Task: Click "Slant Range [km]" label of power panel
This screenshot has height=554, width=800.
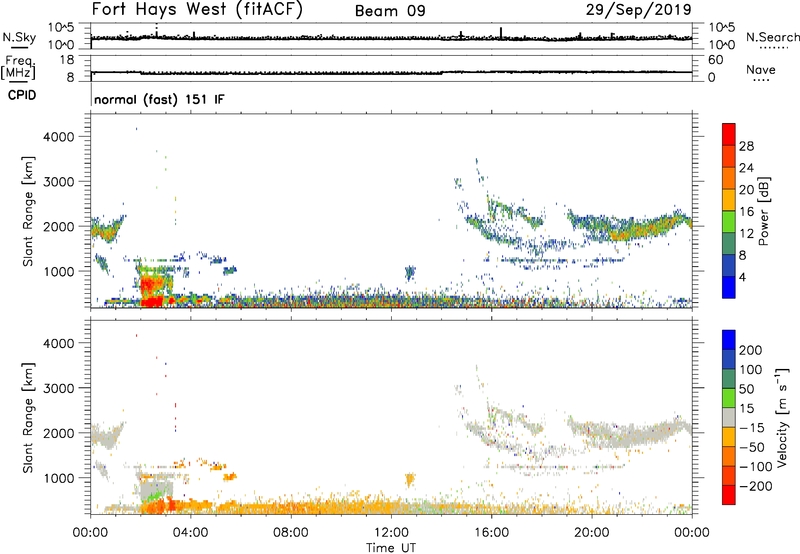Action: point(28,211)
